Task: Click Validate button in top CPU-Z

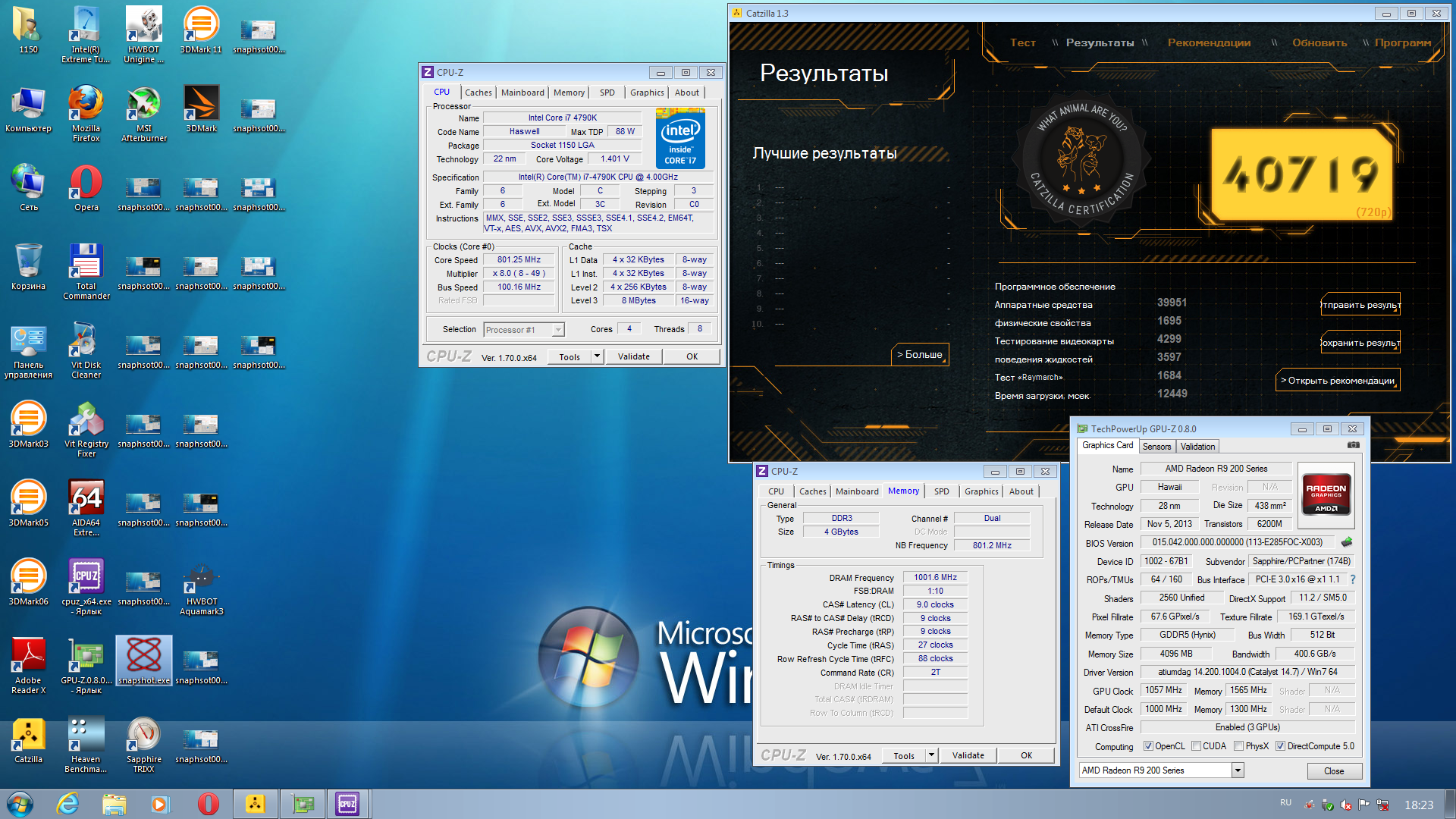Action: [634, 356]
